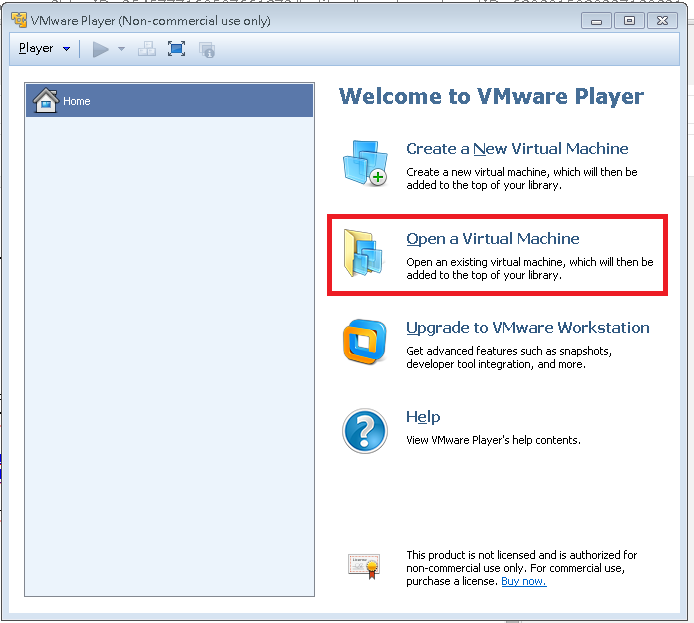Select the Home item in library
694x623 pixels.
point(170,101)
